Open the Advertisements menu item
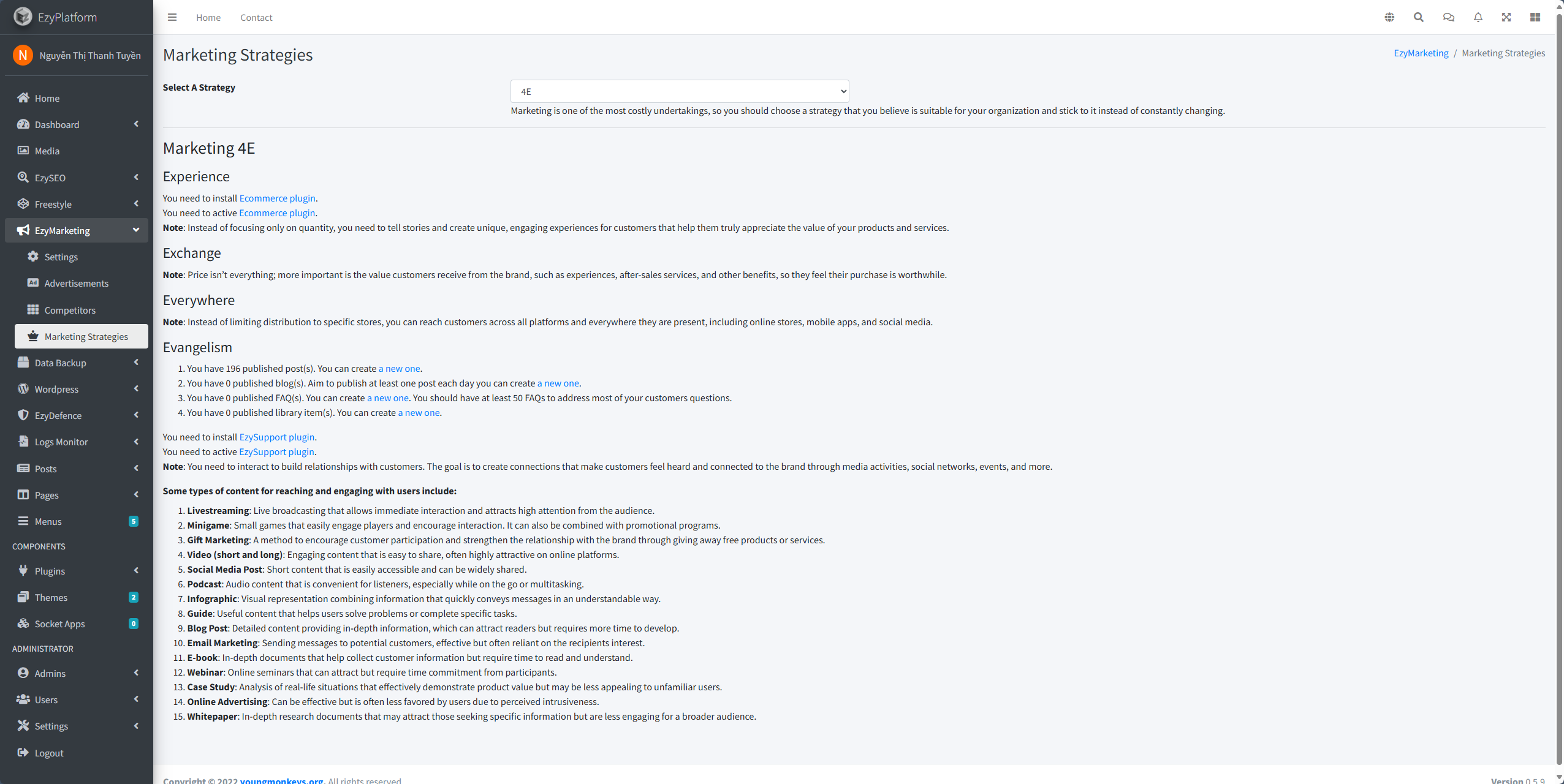This screenshot has width=1564, height=784. [x=76, y=283]
